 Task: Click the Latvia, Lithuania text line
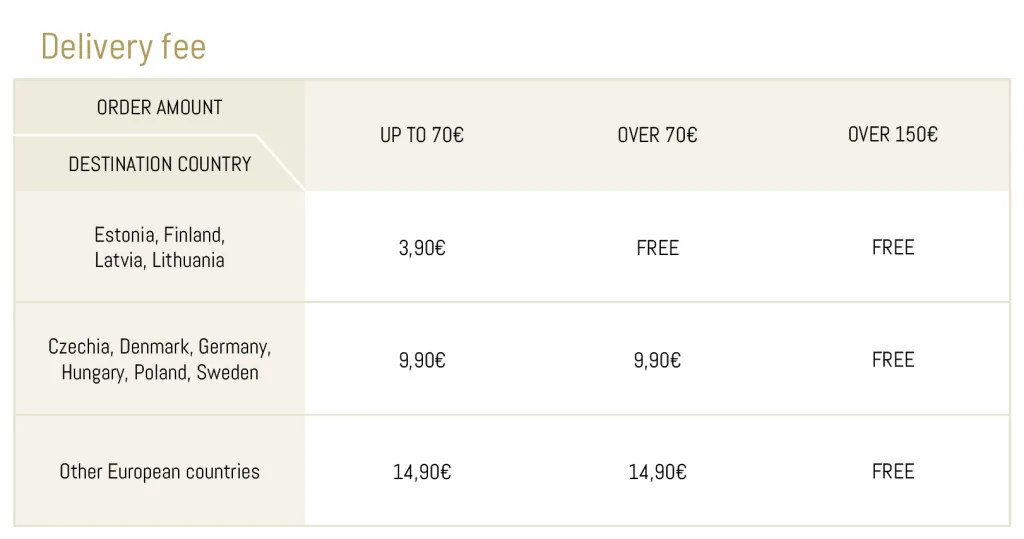(160, 260)
